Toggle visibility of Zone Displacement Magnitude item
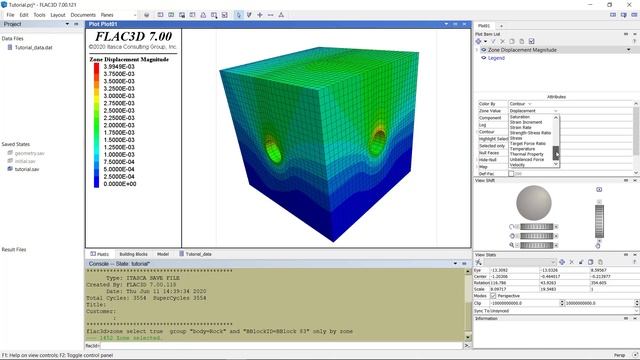 coord(484,50)
